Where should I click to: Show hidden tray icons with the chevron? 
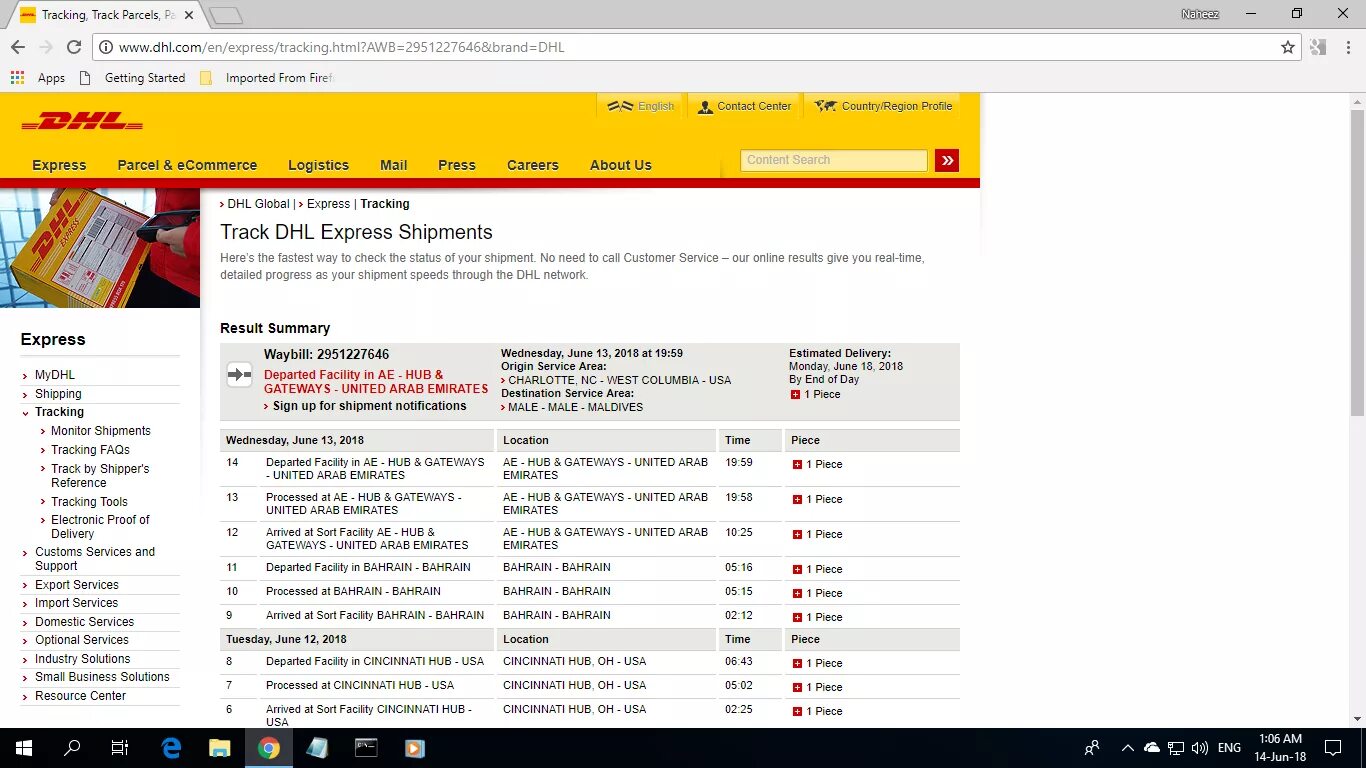coord(1128,747)
